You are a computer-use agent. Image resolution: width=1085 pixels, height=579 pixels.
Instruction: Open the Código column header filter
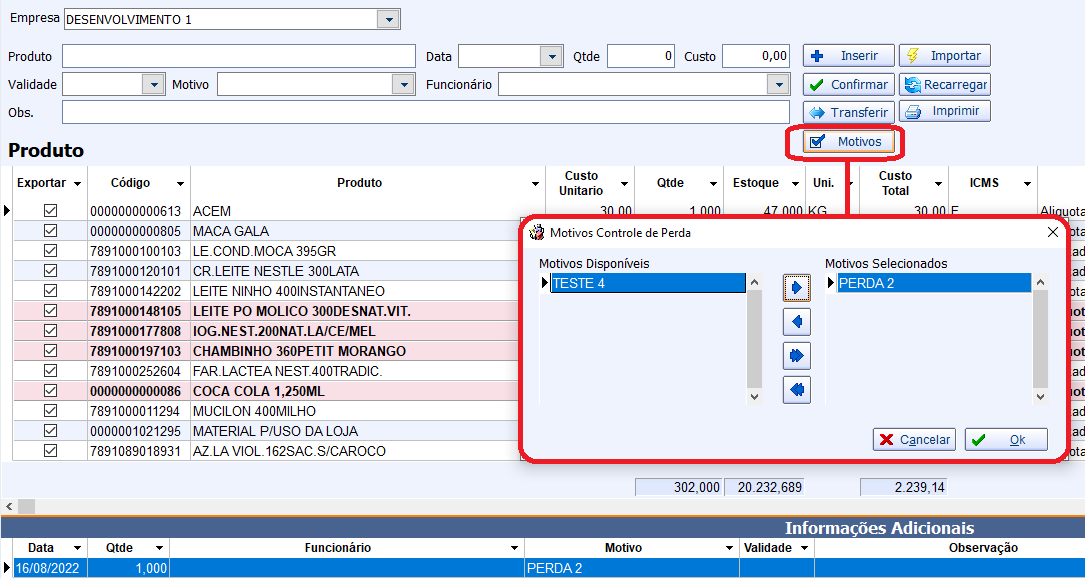pos(180,184)
